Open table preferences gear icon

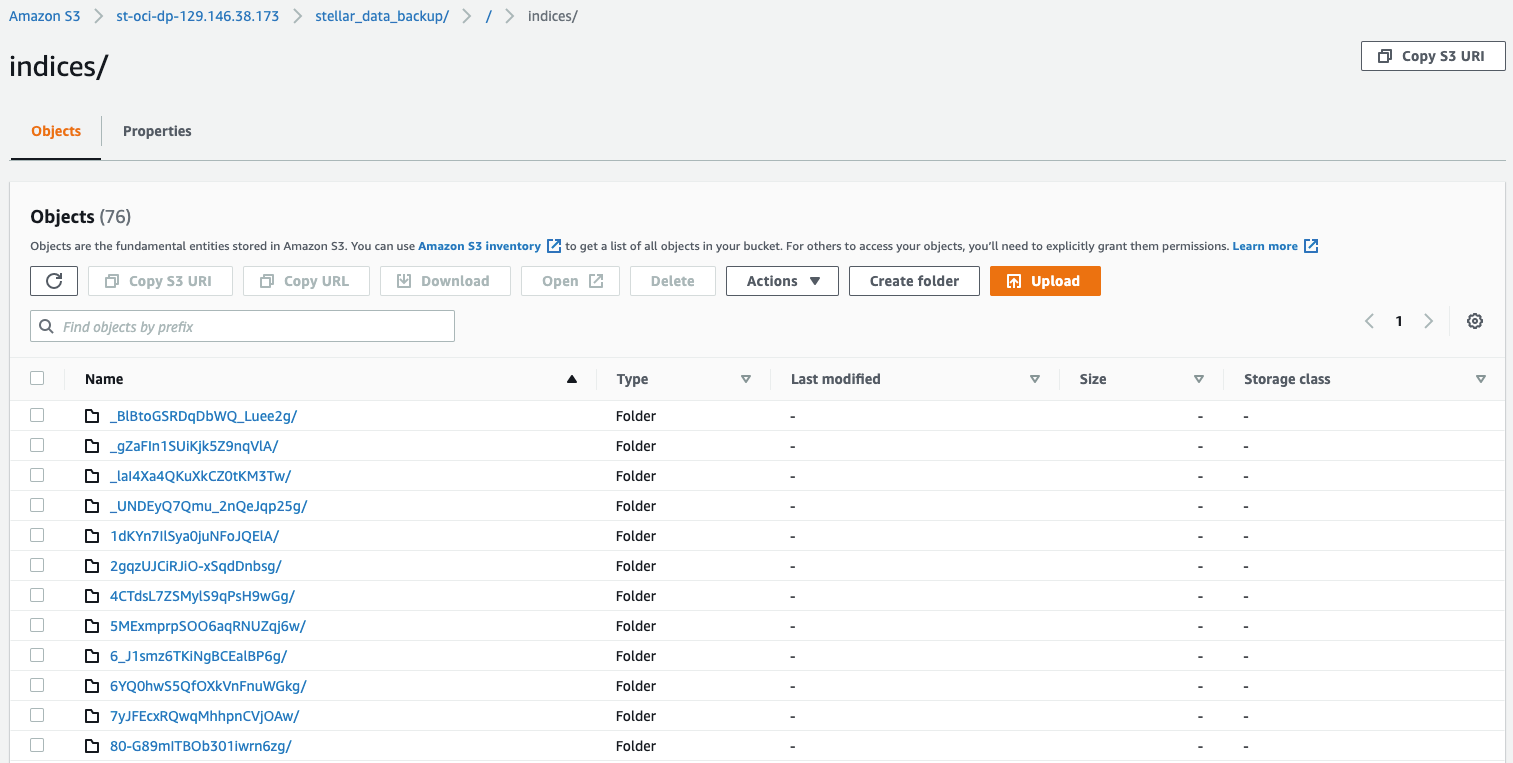tap(1474, 321)
